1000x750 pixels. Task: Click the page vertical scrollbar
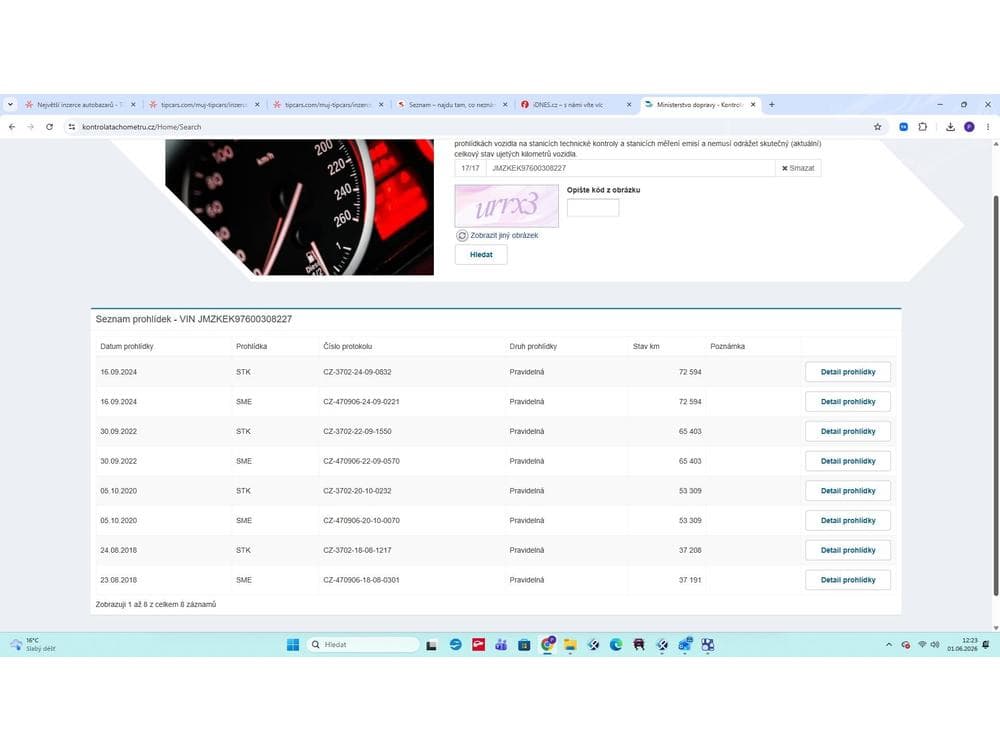(996, 395)
